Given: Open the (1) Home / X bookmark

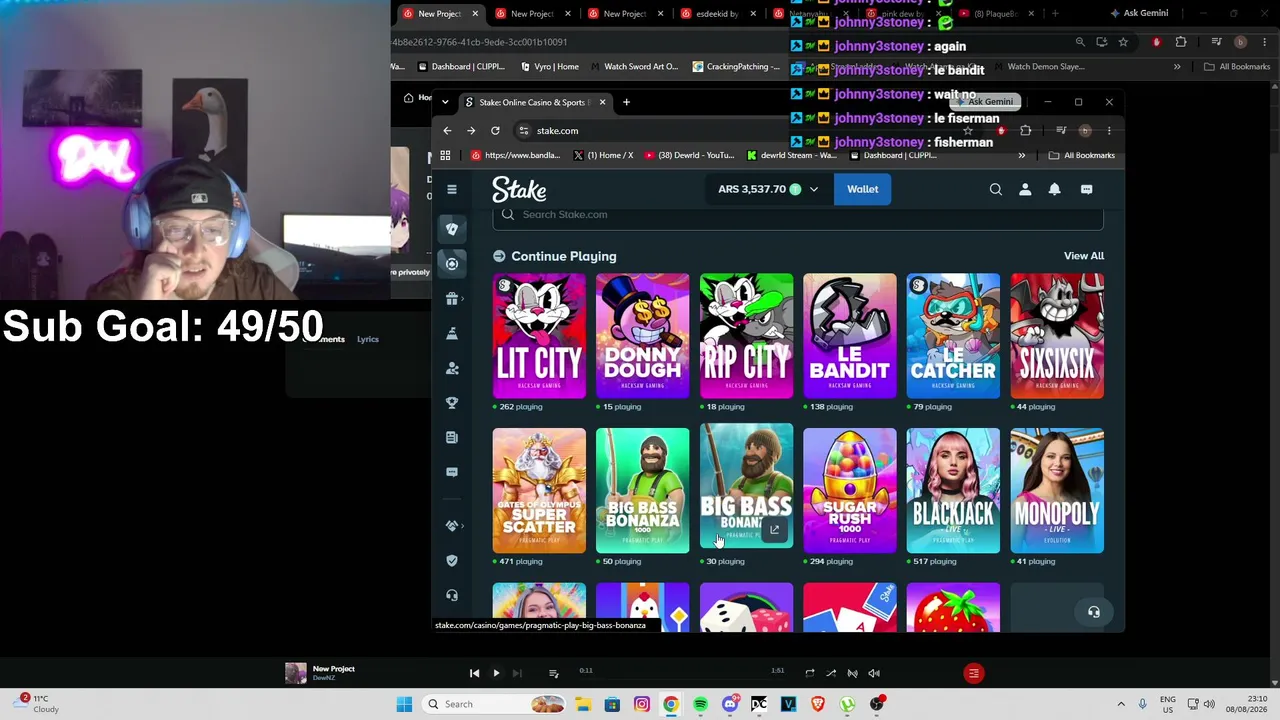Looking at the screenshot, I should pyautogui.click(x=603, y=155).
